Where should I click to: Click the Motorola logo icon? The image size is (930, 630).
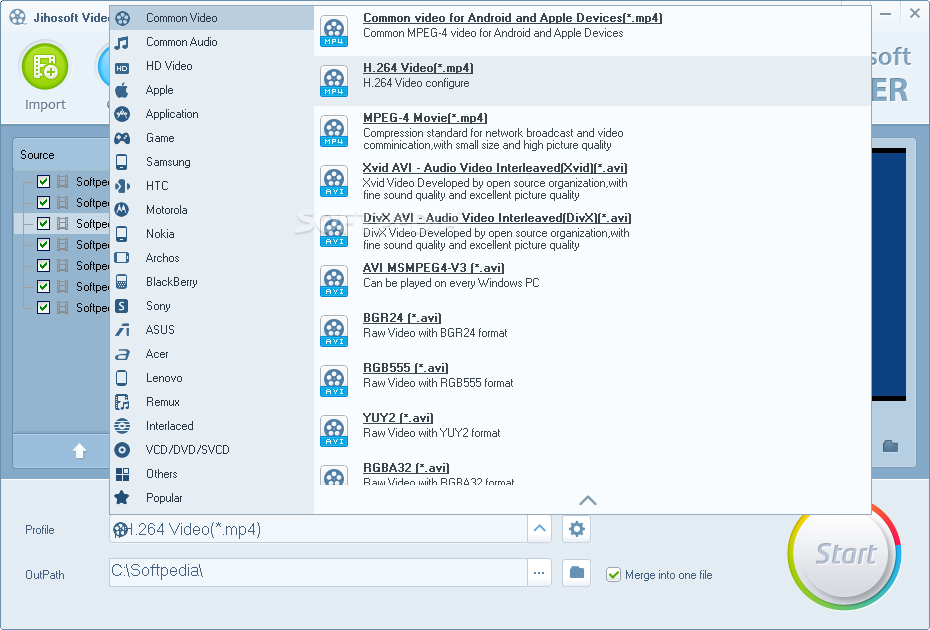[x=122, y=210]
